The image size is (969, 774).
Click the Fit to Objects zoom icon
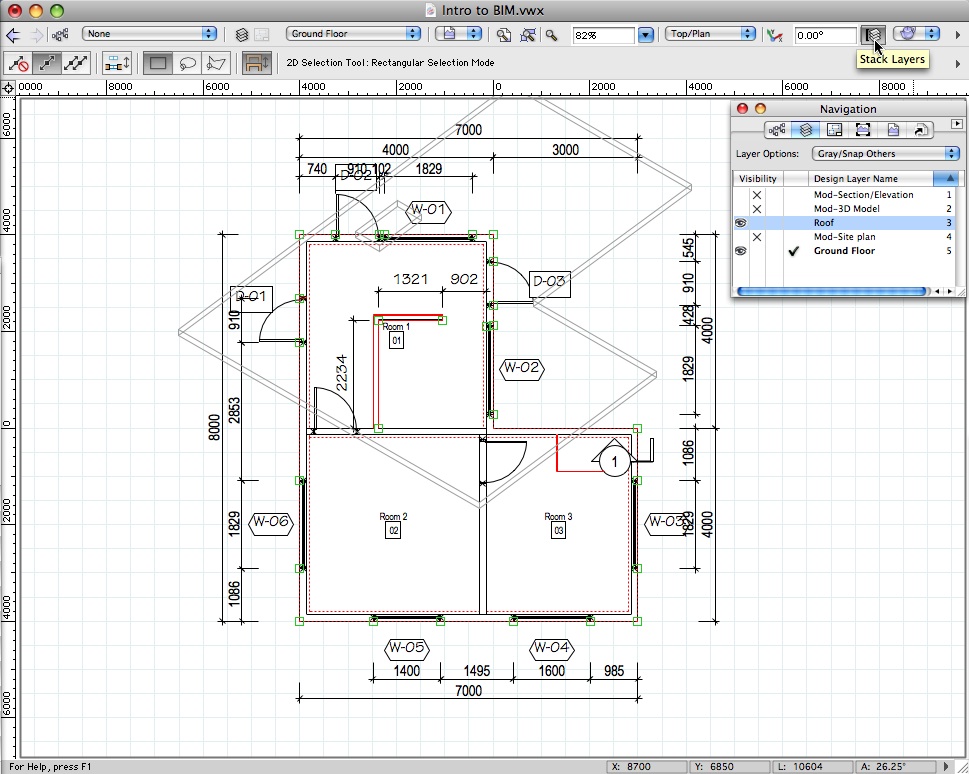[x=528, y=35]
